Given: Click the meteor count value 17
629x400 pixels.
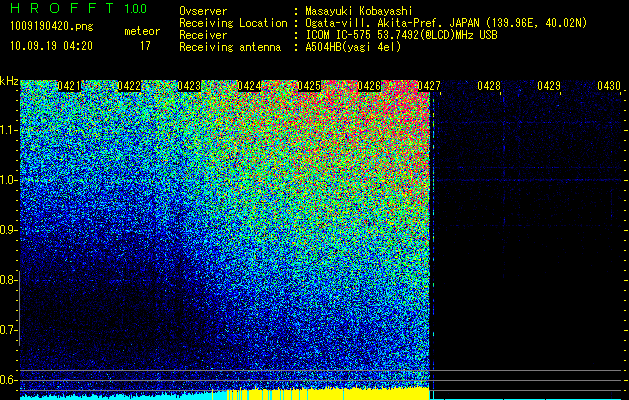Looking at the screenshot, I should pos(145,46).
